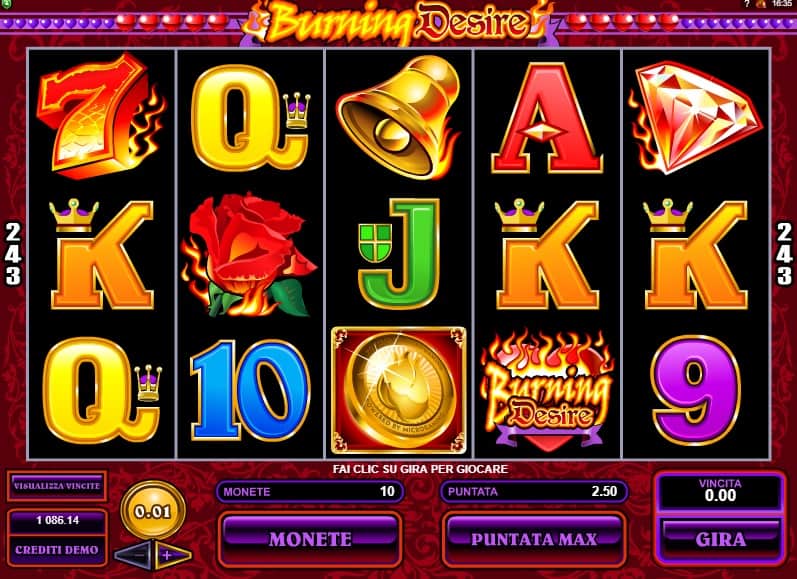Increase coin value with plus arrow
This screenshot has width=797, height=579.
click(173, 556)
